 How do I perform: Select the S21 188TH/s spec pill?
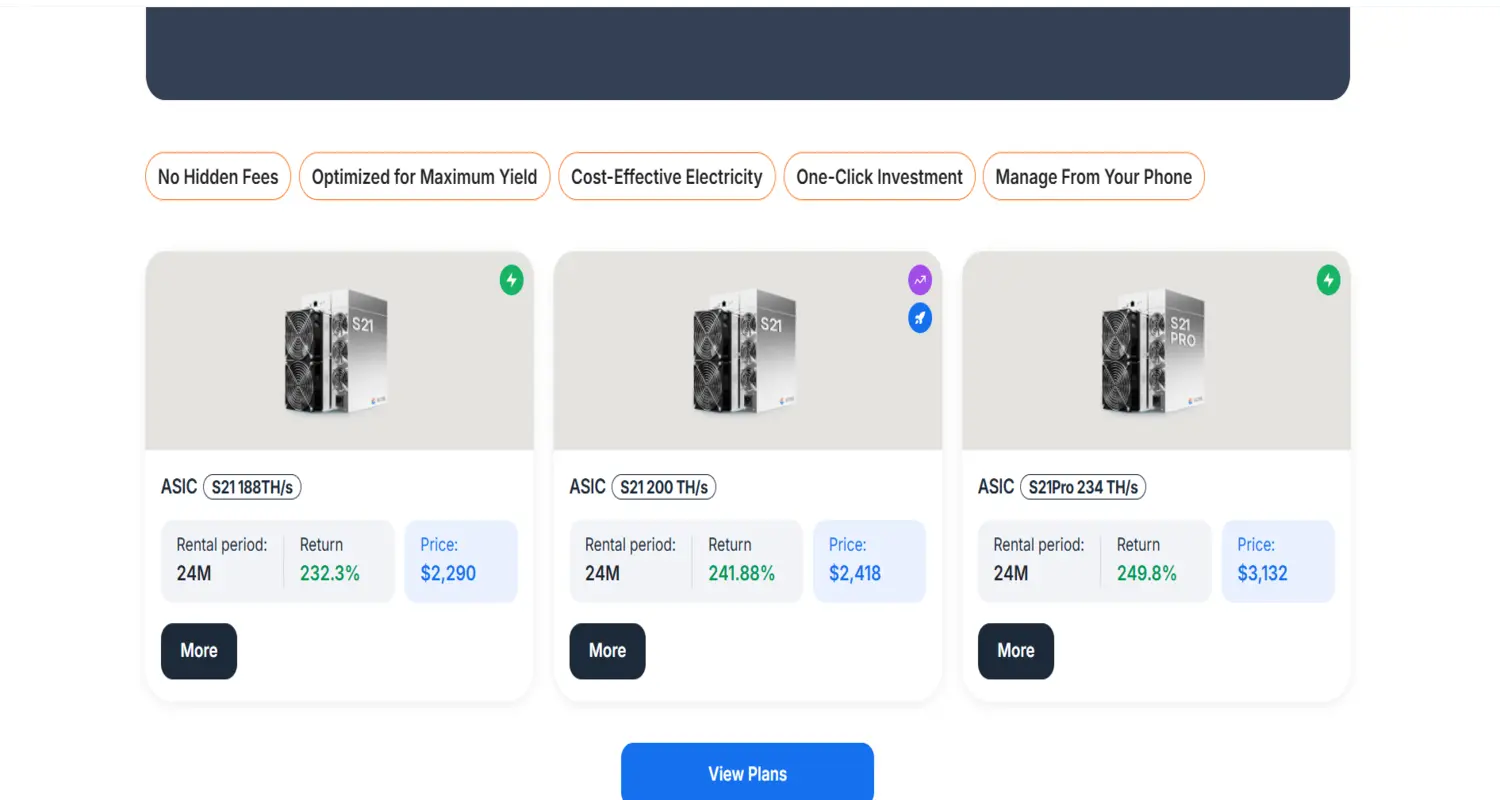(x=253, y=487)
